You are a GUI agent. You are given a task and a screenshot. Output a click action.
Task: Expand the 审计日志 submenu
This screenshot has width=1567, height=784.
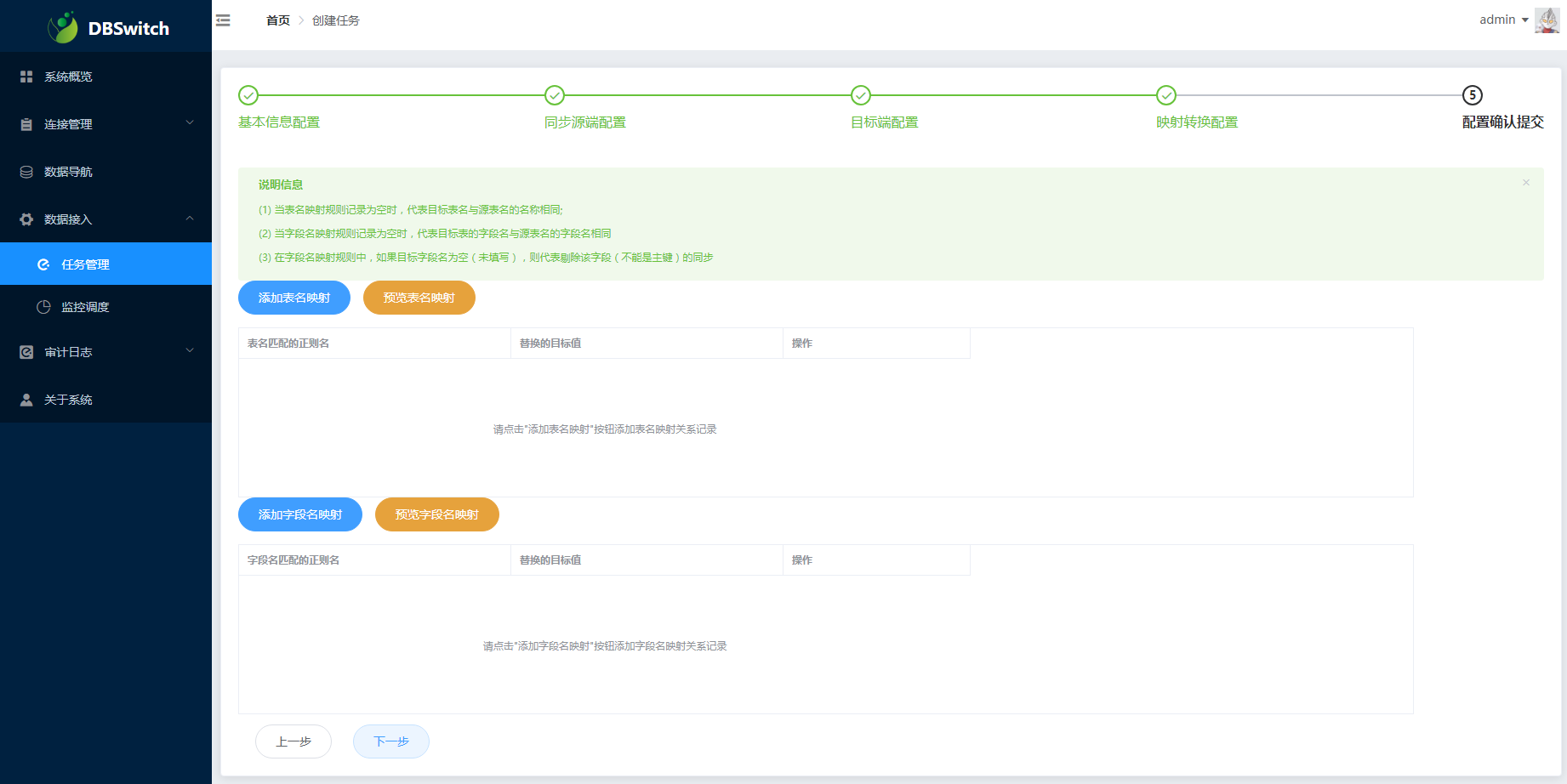coord(190,351)
